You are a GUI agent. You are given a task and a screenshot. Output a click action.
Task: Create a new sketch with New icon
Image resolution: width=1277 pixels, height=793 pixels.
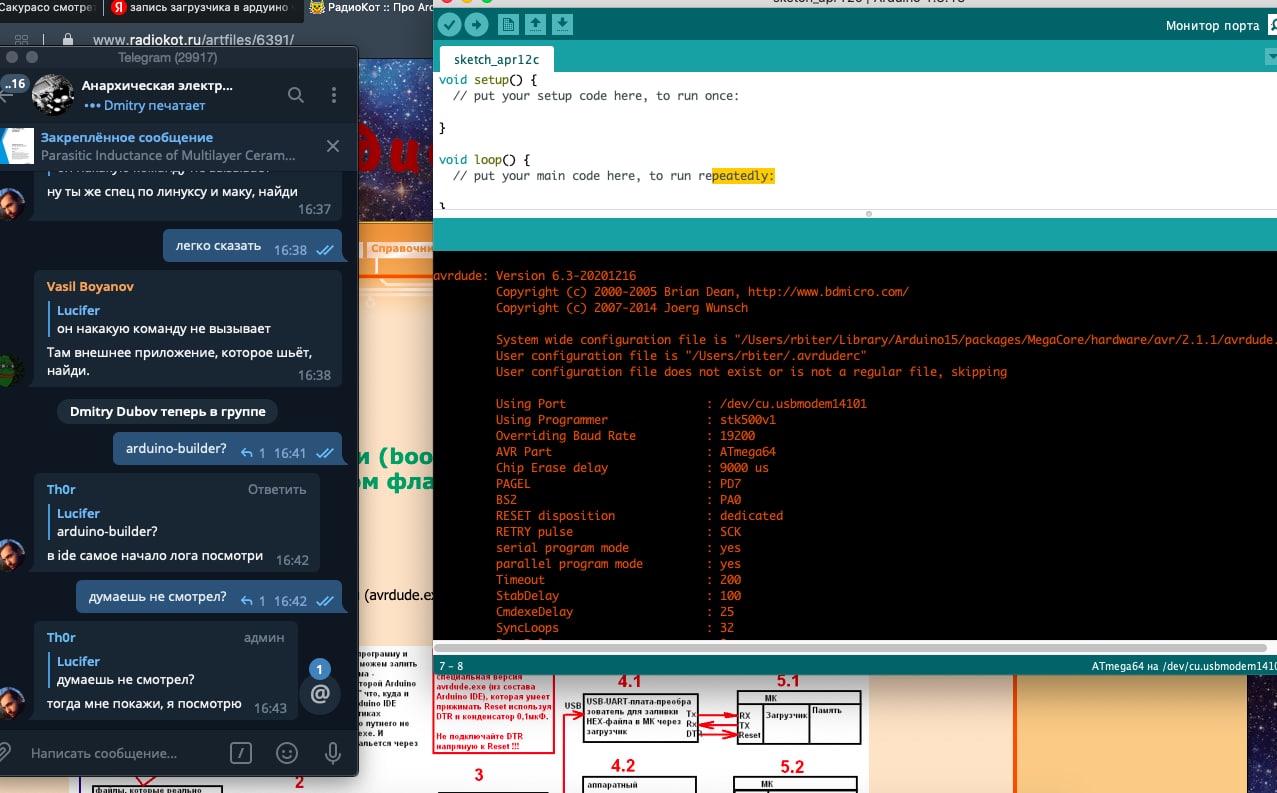508,25
